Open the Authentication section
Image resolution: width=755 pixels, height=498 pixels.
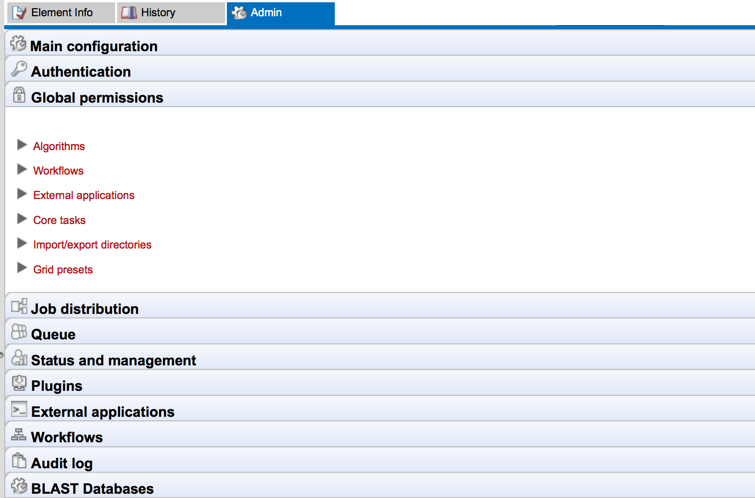380,70
